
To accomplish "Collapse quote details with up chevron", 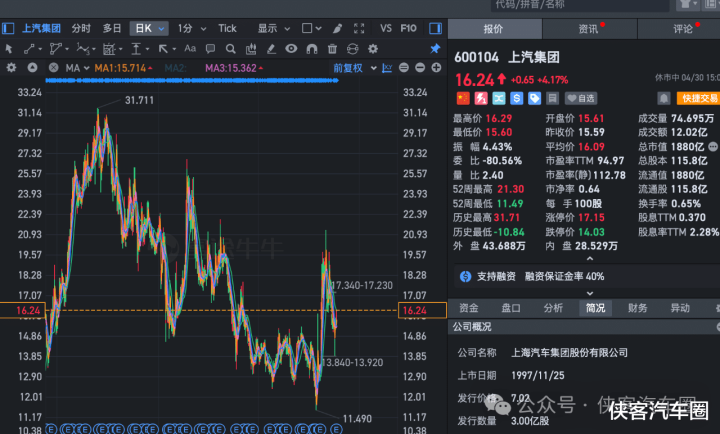I will (590, 259).
